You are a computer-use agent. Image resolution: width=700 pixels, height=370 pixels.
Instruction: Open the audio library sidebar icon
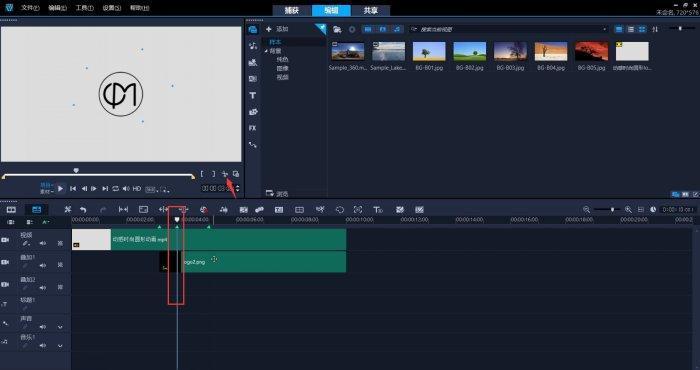253,46
